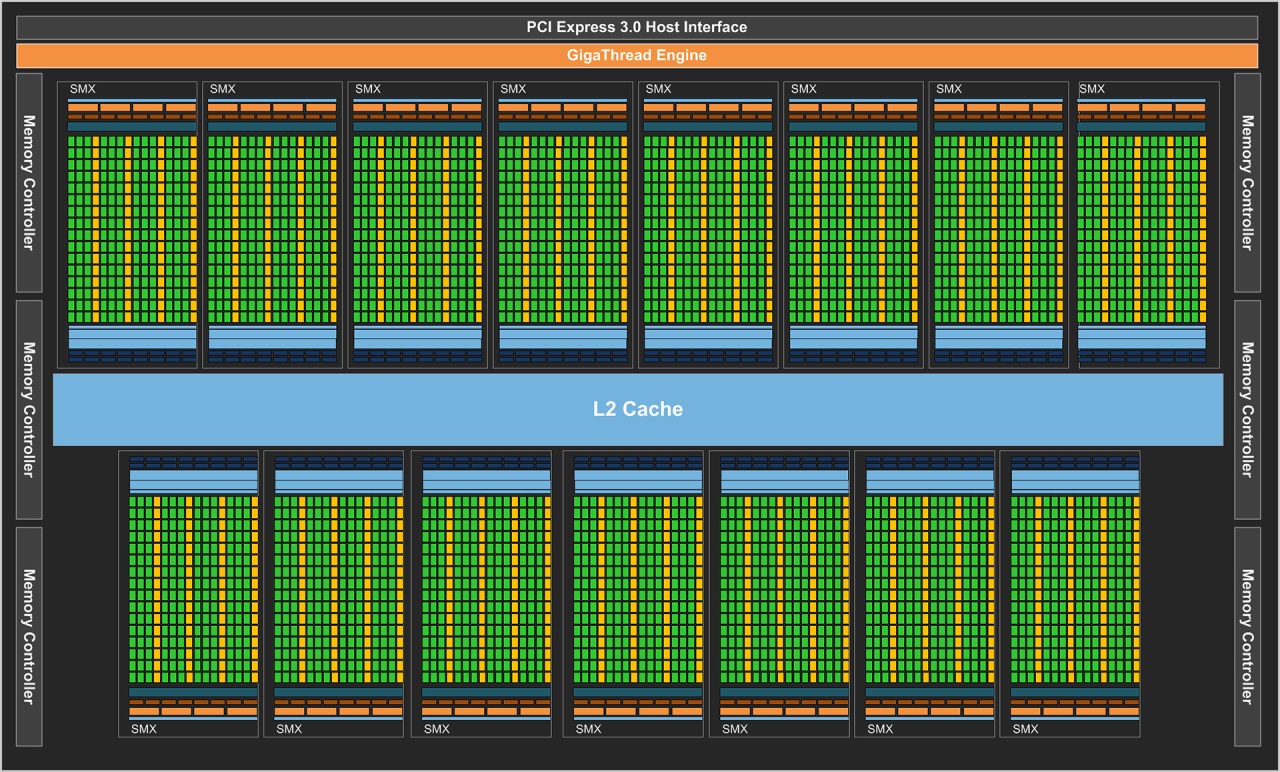This screenshot has height=772, width=1280.
Task: Select the SMX label on the fifth top unit
Action: [x=658, y=89]
